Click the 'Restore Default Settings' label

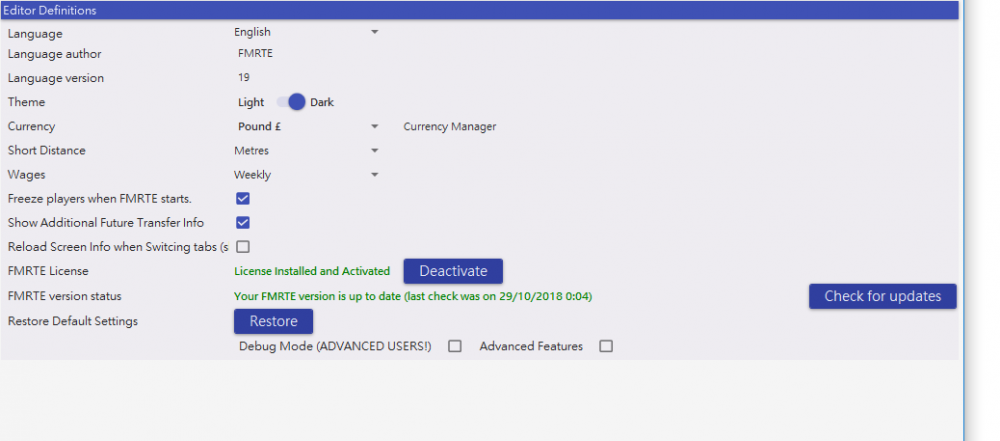tap(73, 321)
